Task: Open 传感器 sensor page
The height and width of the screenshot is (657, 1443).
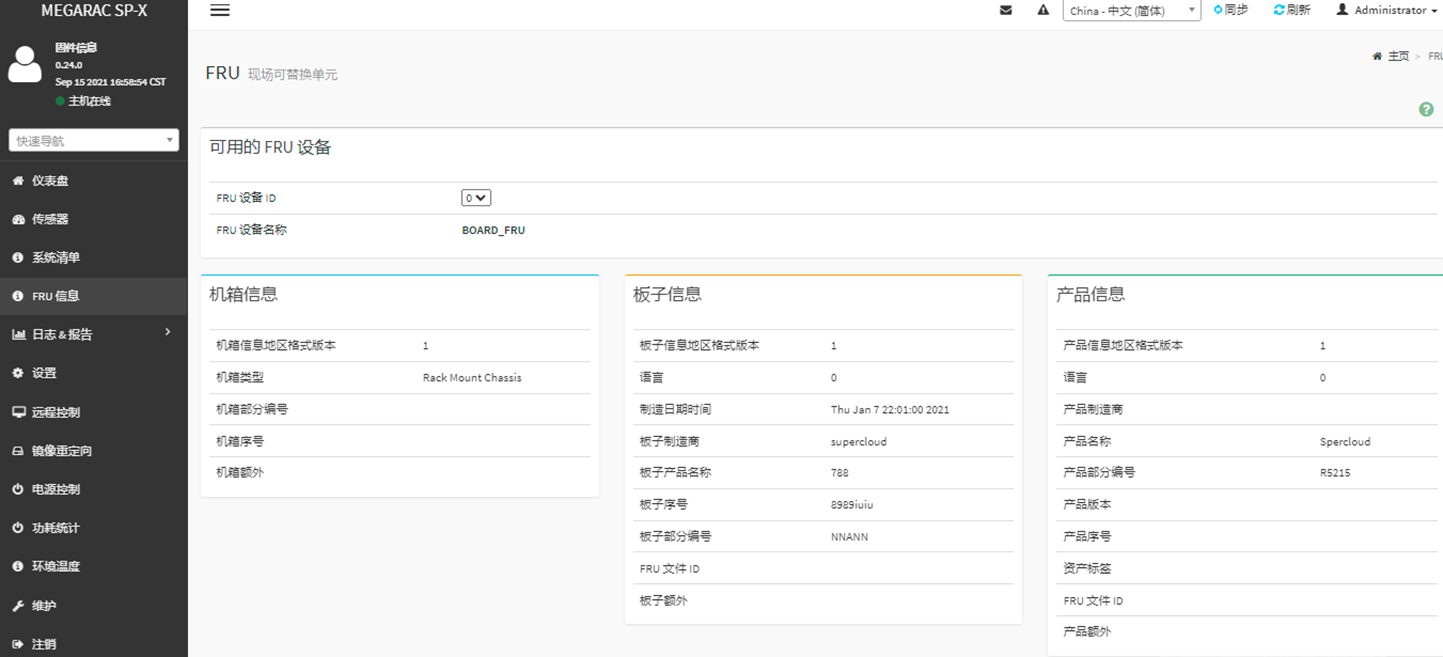Action: click(50, 219)
